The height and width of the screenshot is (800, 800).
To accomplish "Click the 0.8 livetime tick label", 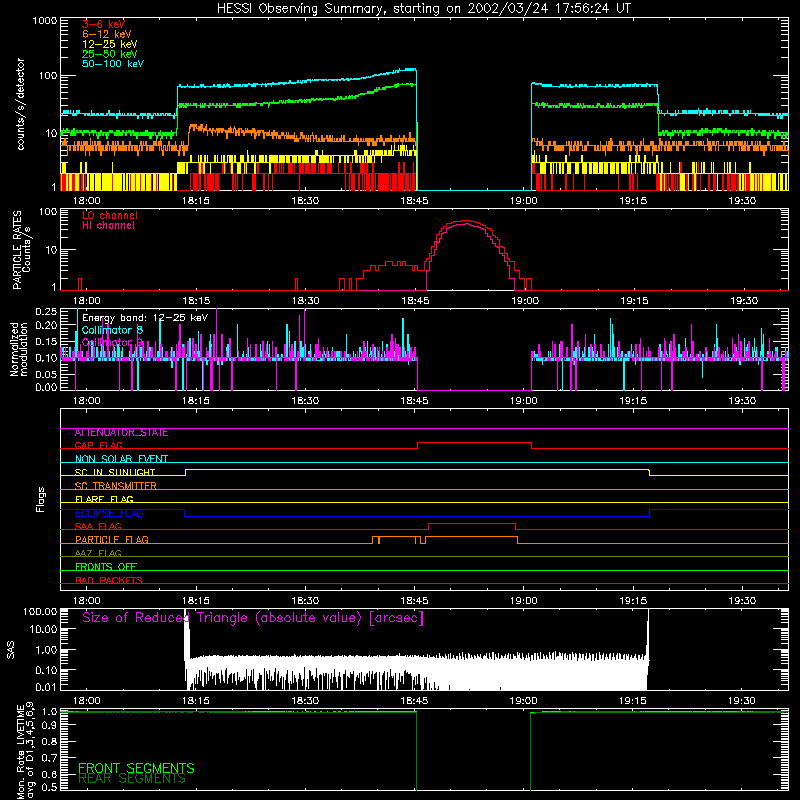I will coord(49,741).
